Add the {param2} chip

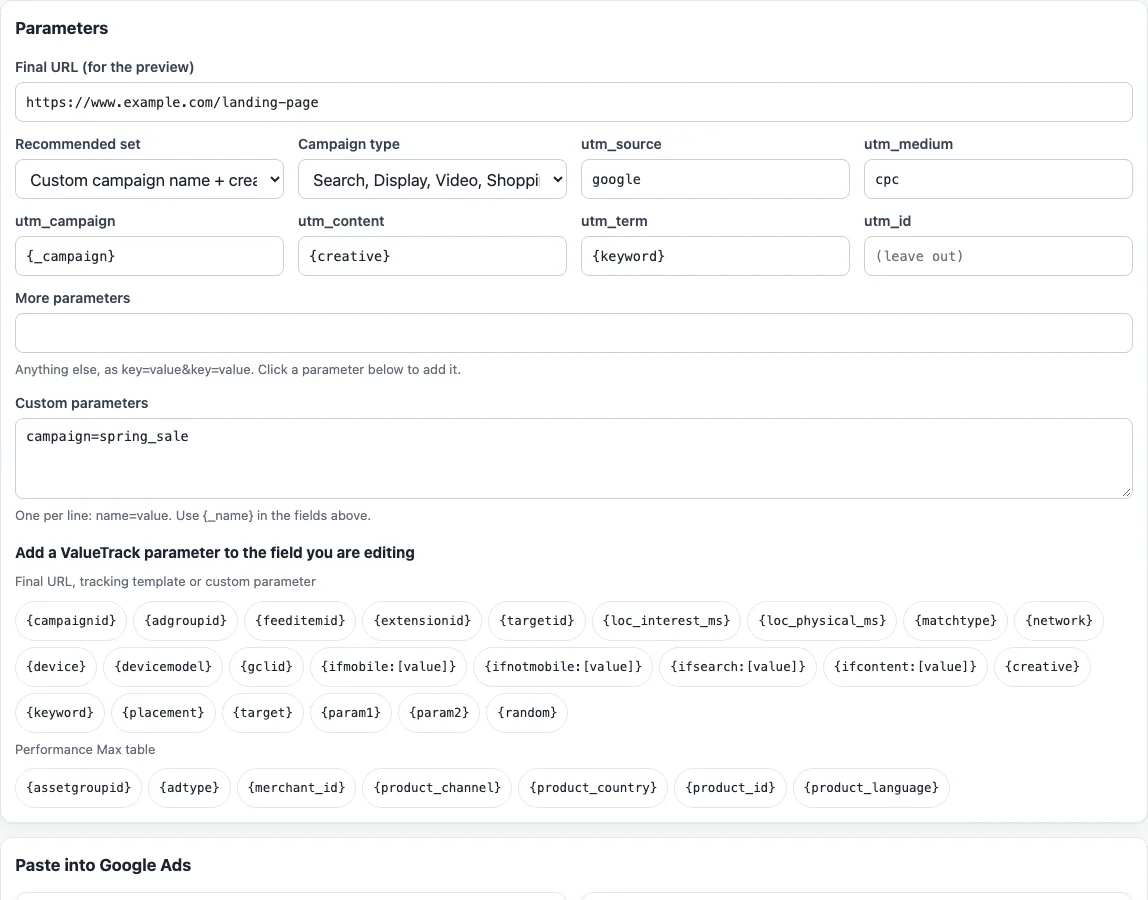tap(439, 713)
